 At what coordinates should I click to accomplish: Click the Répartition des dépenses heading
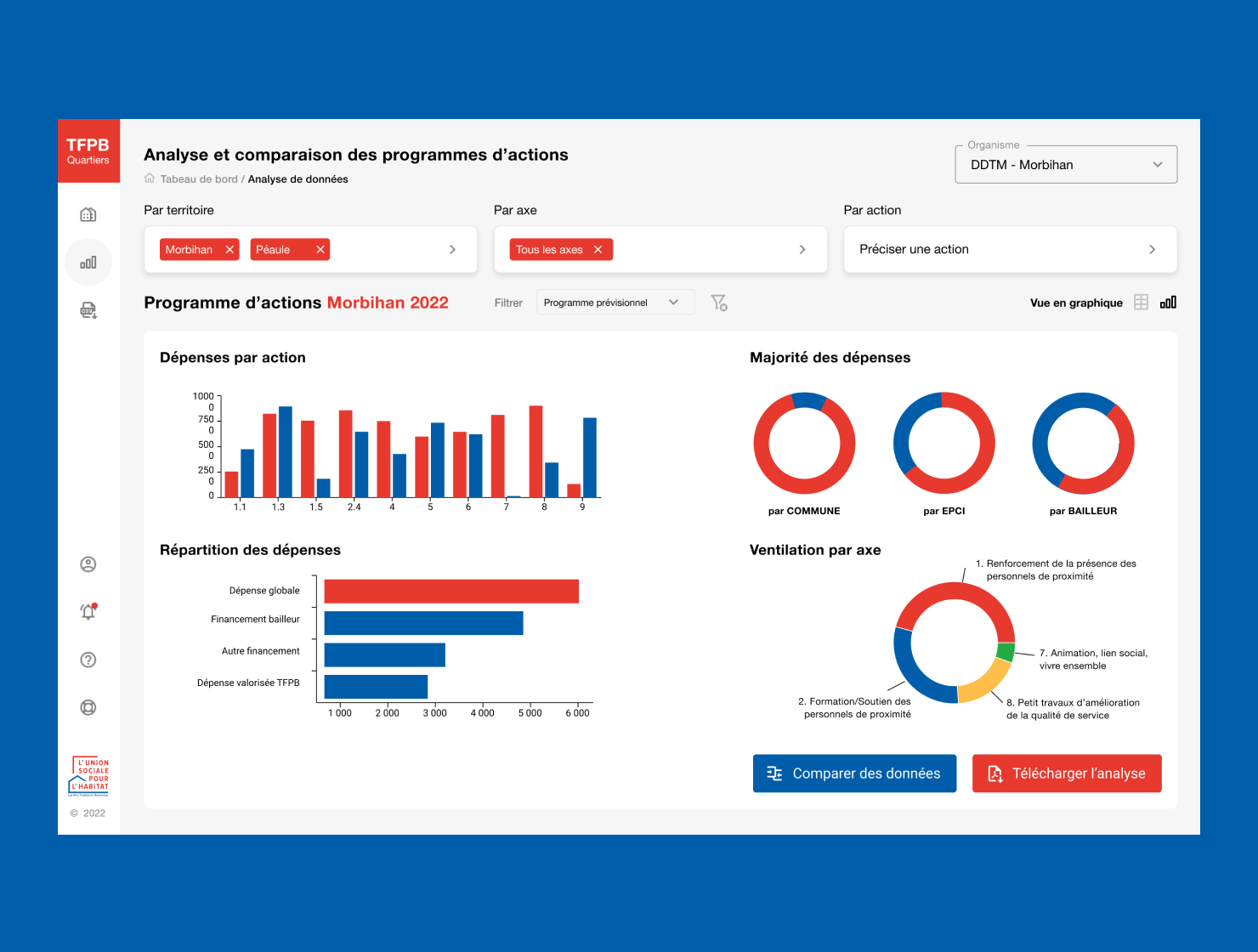(250, 550)
